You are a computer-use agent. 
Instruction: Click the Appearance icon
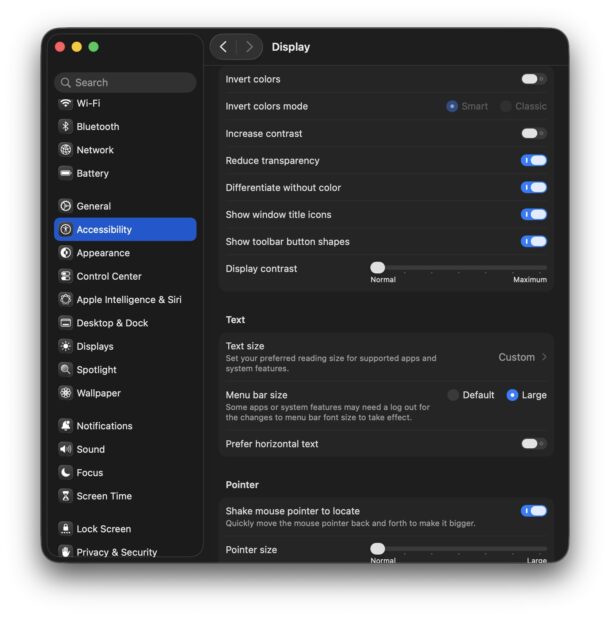(66, 253)
